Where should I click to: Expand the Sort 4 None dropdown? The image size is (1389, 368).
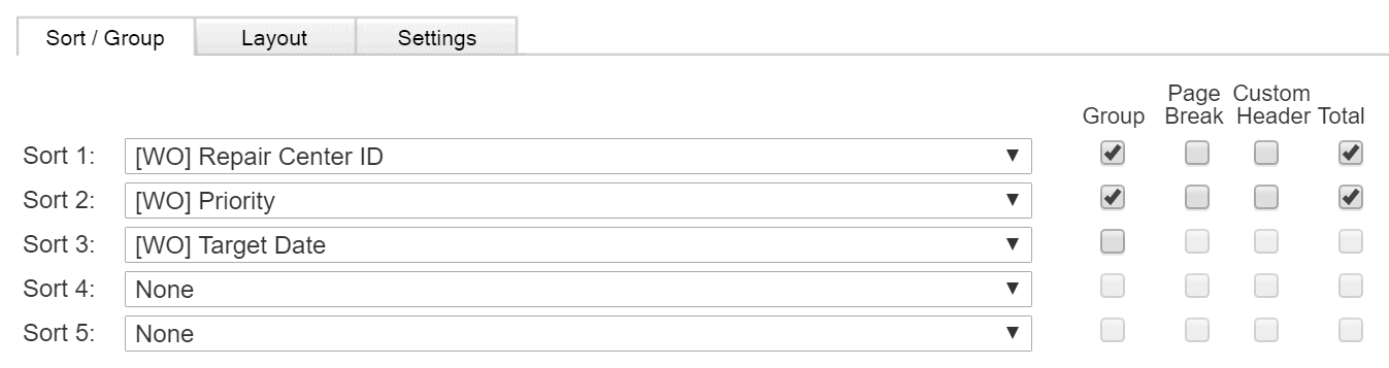(x=578, y=288)
